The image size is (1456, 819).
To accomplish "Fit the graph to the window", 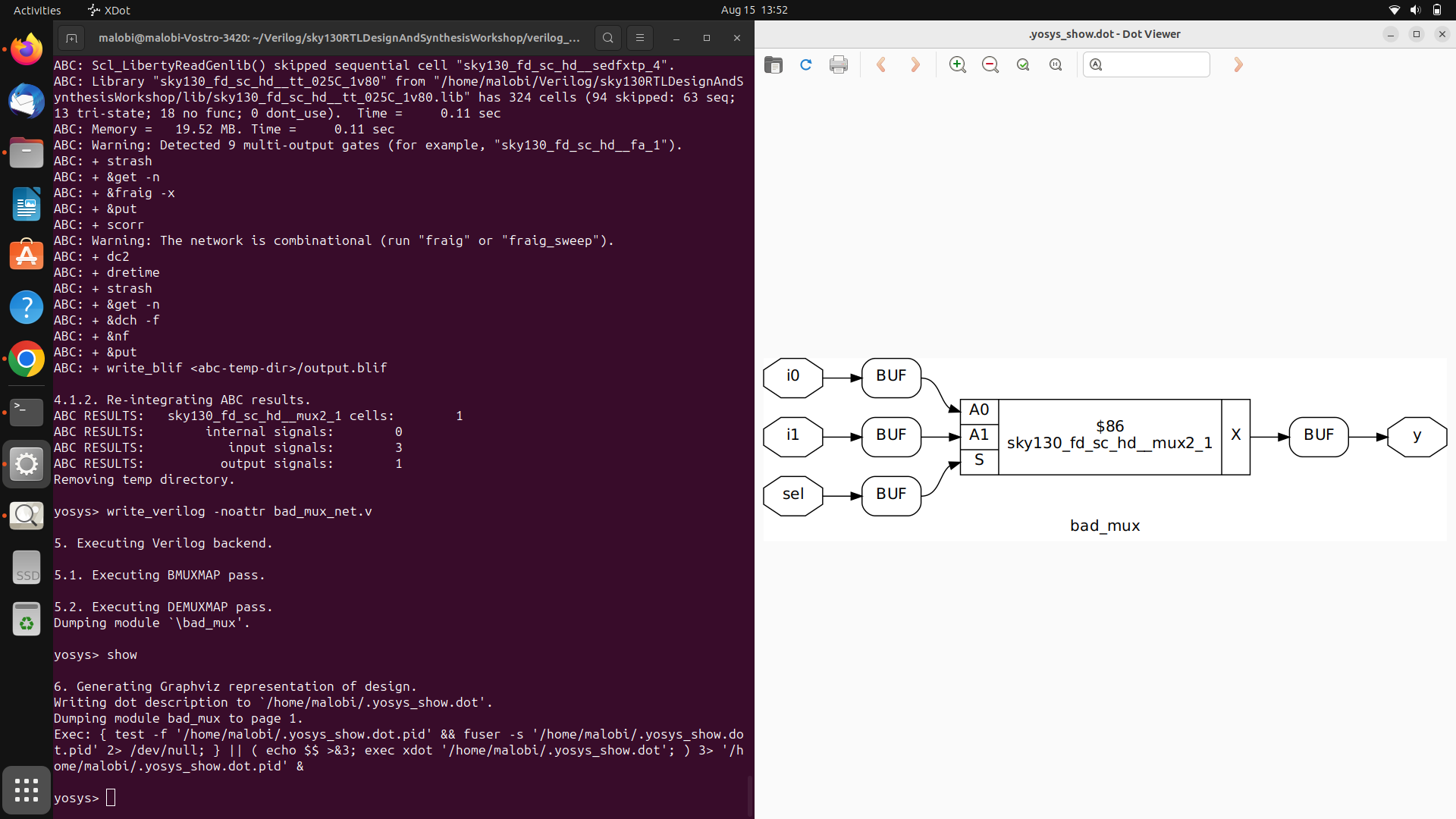I will pyautogui.click(x=1022, y=64).
